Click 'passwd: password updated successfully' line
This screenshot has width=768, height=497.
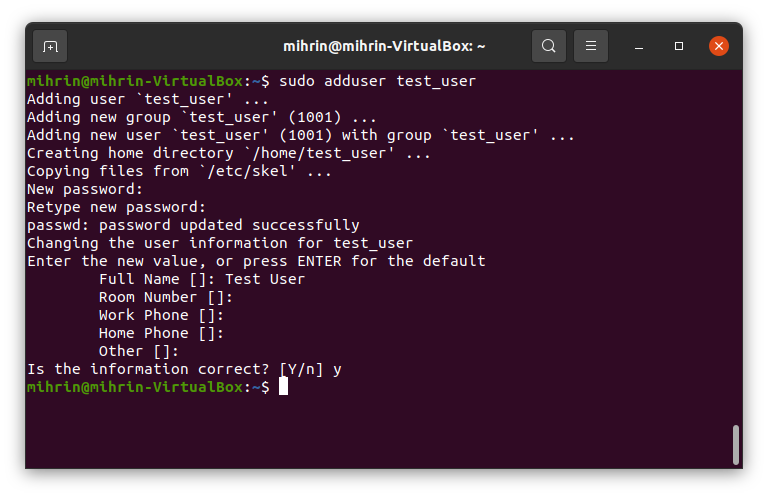[193, 225]
